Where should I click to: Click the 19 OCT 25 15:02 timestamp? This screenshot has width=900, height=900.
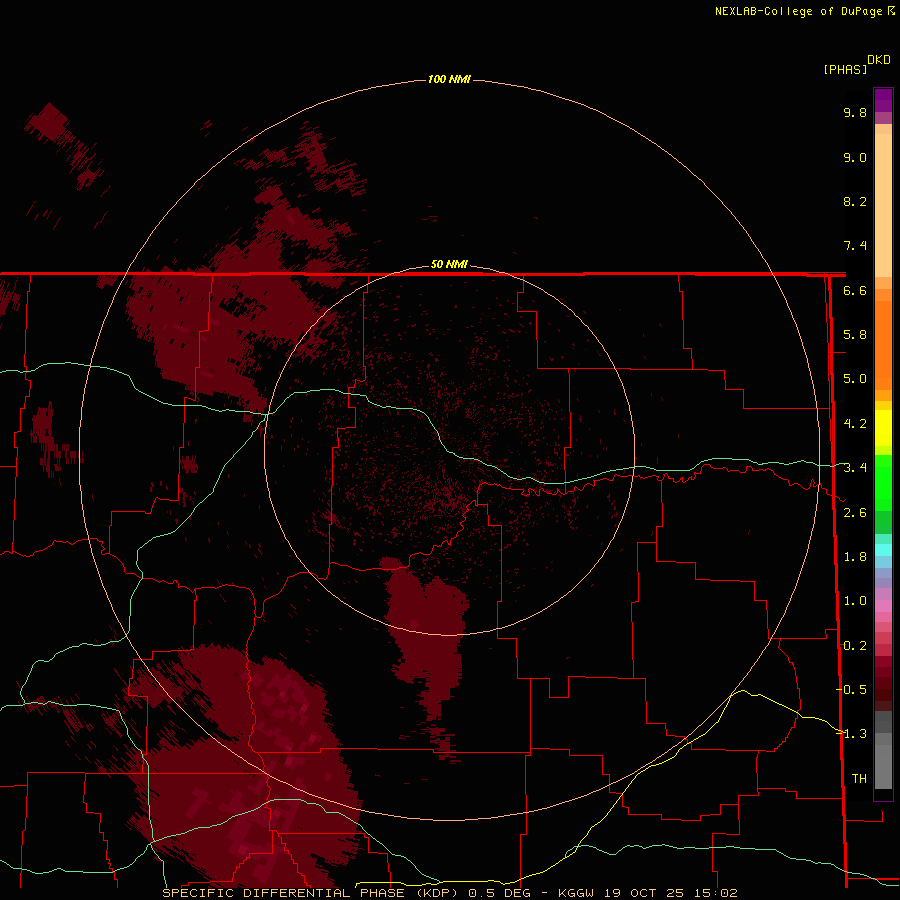[x=670, y=893]
